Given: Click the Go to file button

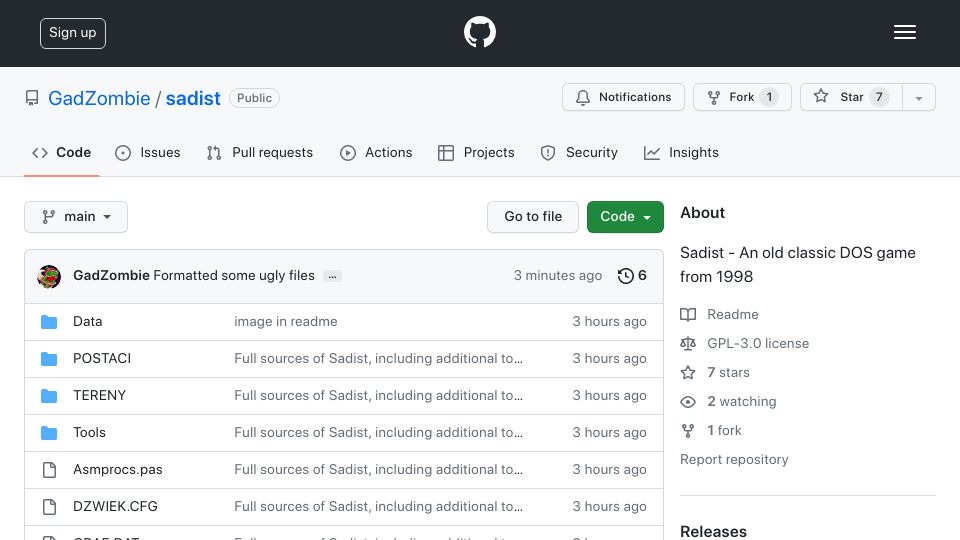Looking at the screenshot, I should click(533, 217).
